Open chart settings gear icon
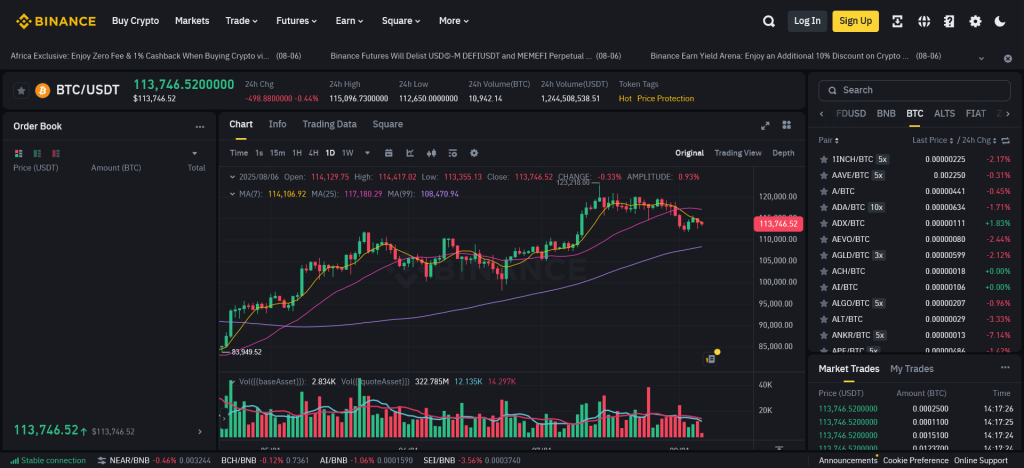The height and width of the screenshot is (468, 1024). pyautogui.click(x=474, y=153)
